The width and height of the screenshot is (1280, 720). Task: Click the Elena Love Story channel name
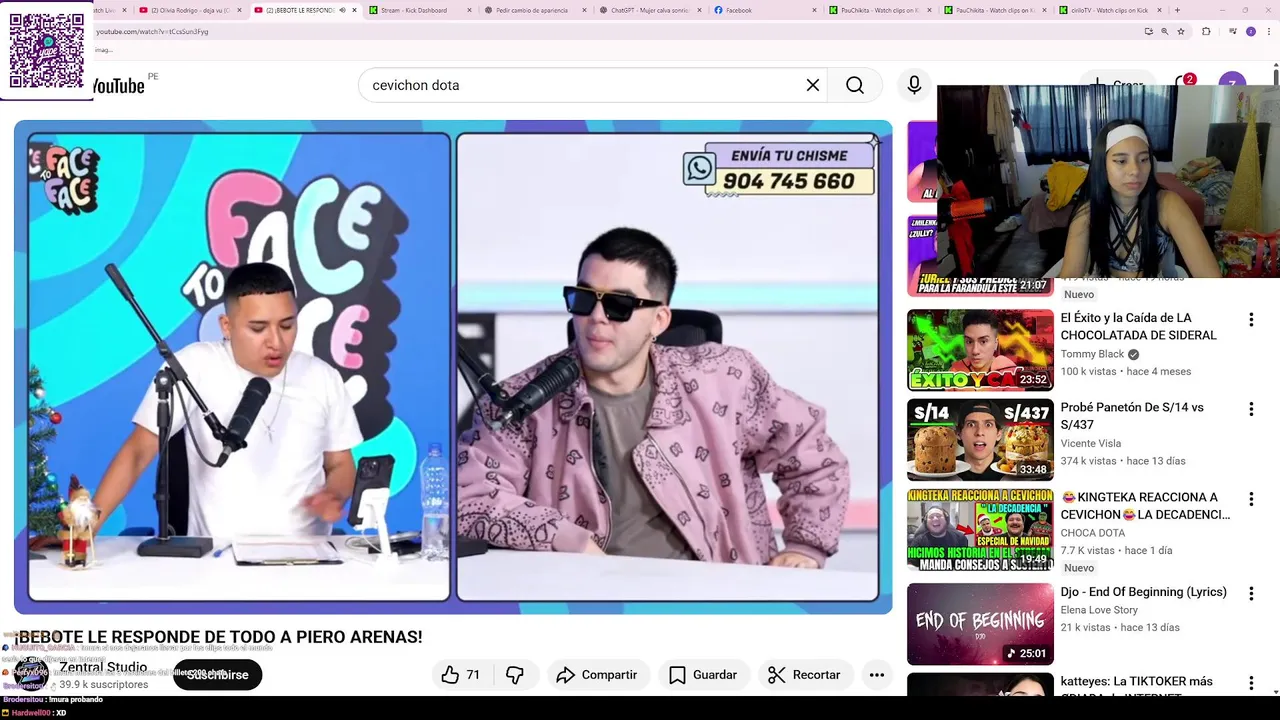pyautogui.click(x=1099, y=610)
